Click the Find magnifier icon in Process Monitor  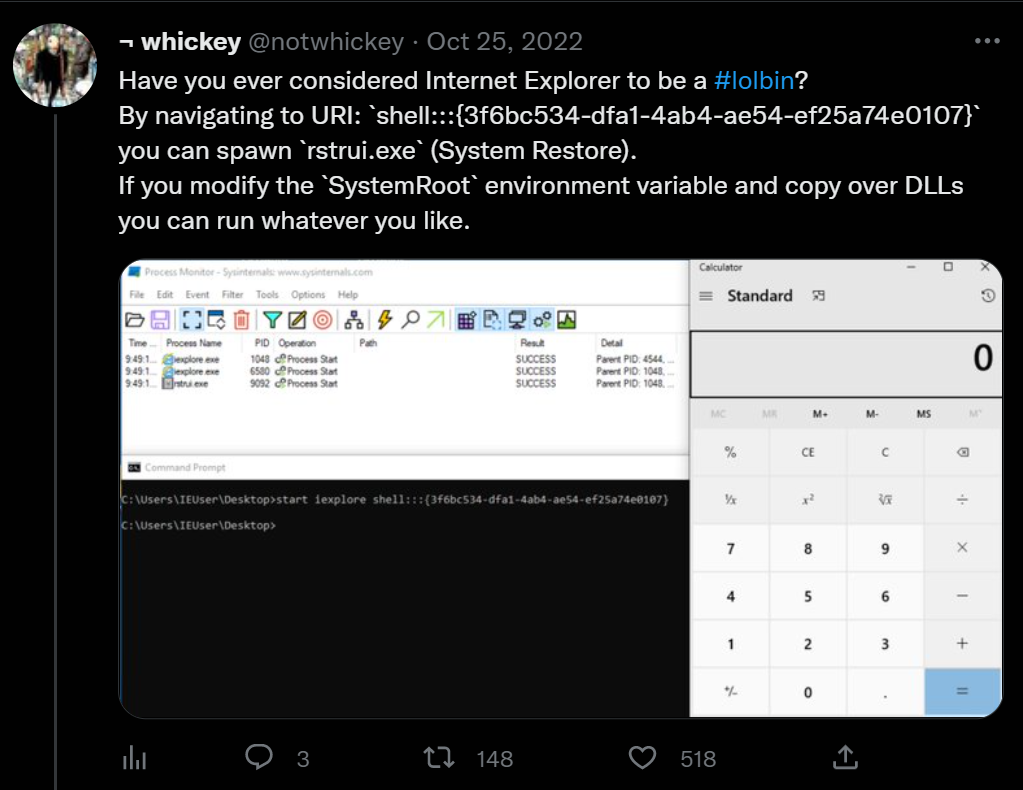410,320
